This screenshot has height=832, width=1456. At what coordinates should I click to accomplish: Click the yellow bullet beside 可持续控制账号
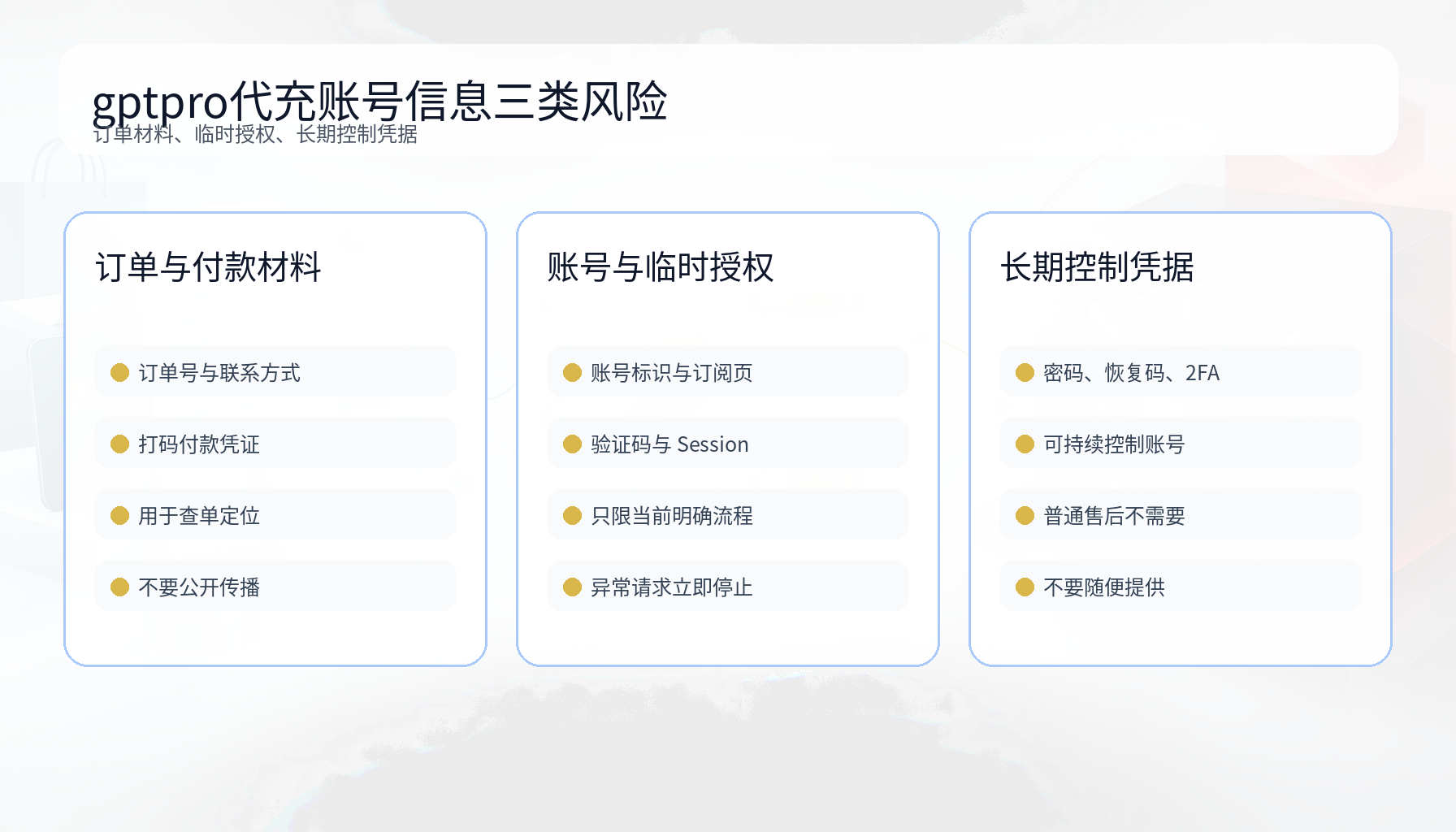click(1025, 444)
